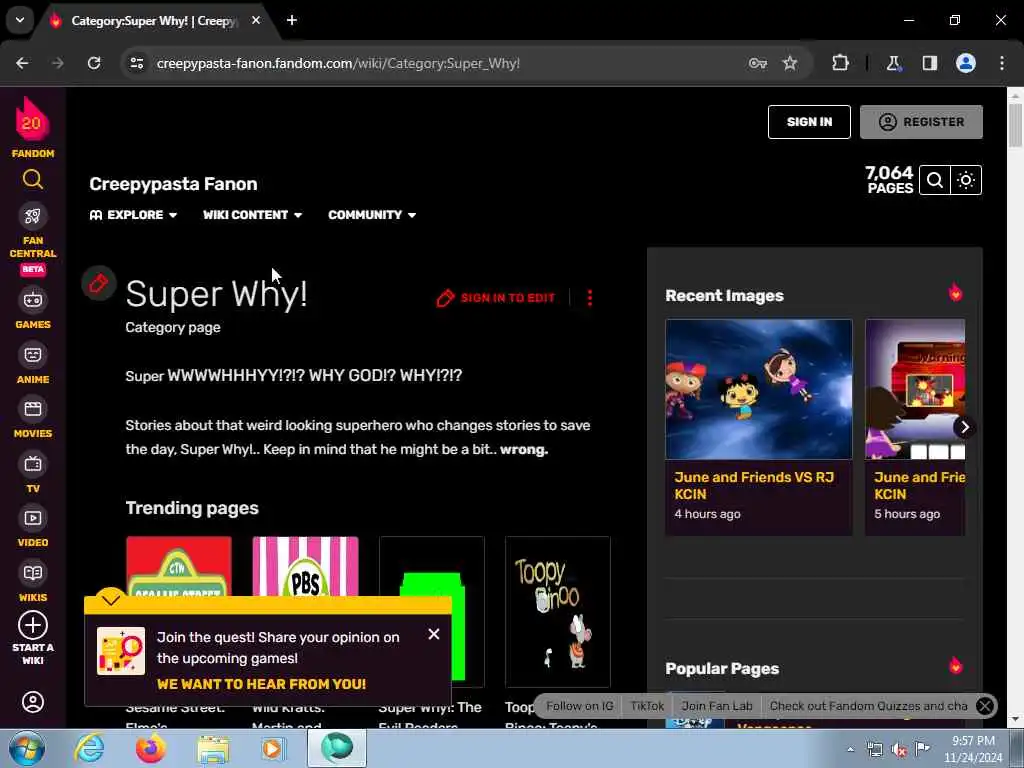
Task: Toggle the browser side panel icon
Action: pos(930,63)
